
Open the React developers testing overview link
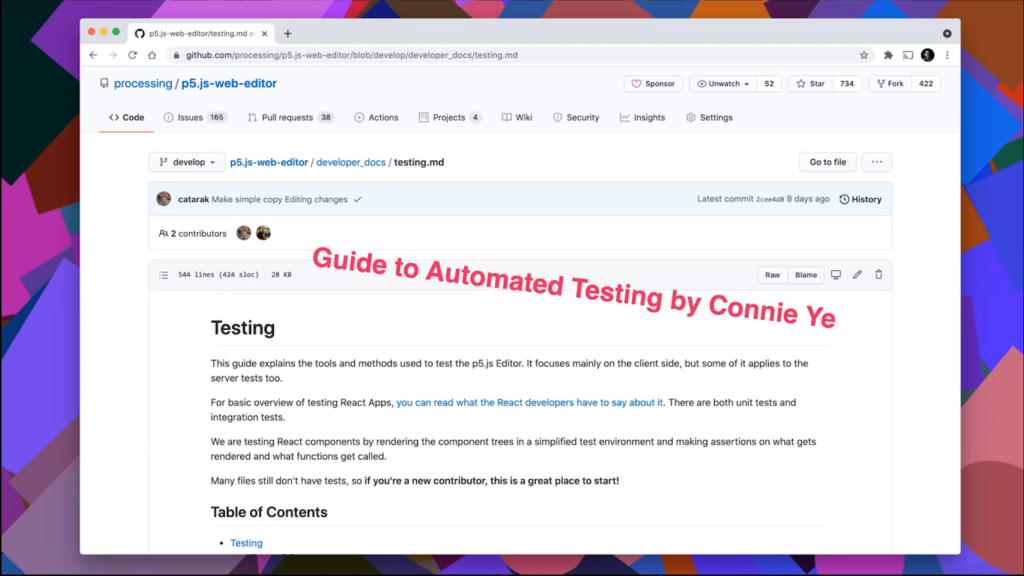(x=530, y=402)
